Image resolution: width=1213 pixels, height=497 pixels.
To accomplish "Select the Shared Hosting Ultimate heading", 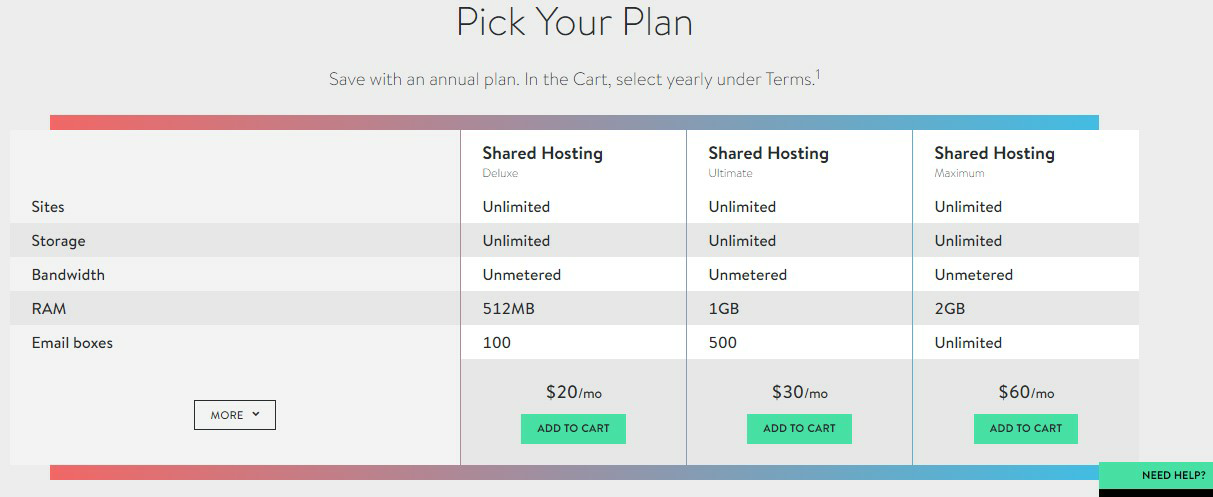I will (768, 153).
